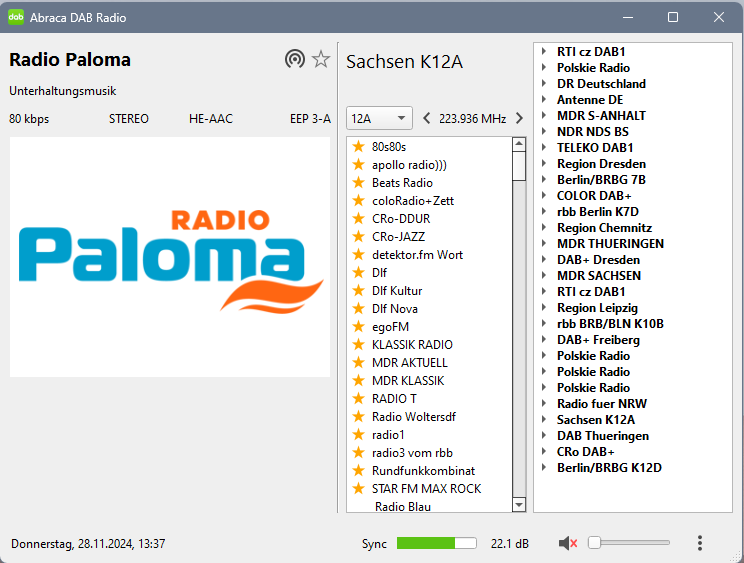This screenshot has width=744, height=563.
Task: Select the Dlf Kultur station
Action: point(397,291)
